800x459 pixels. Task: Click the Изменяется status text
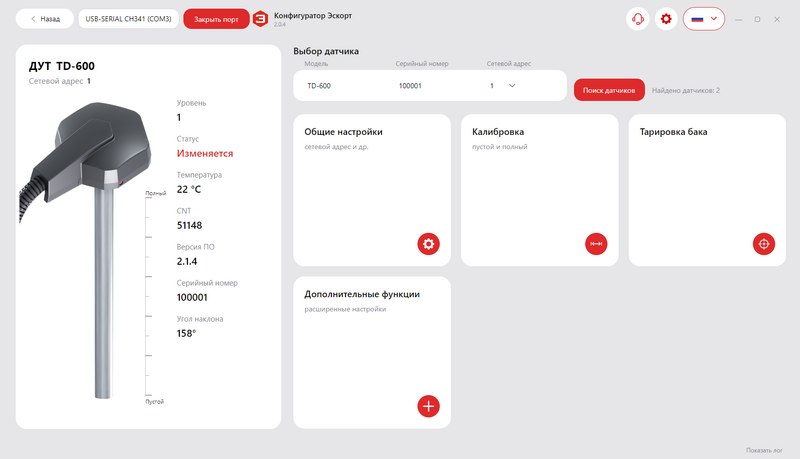[x=205, y=154]
